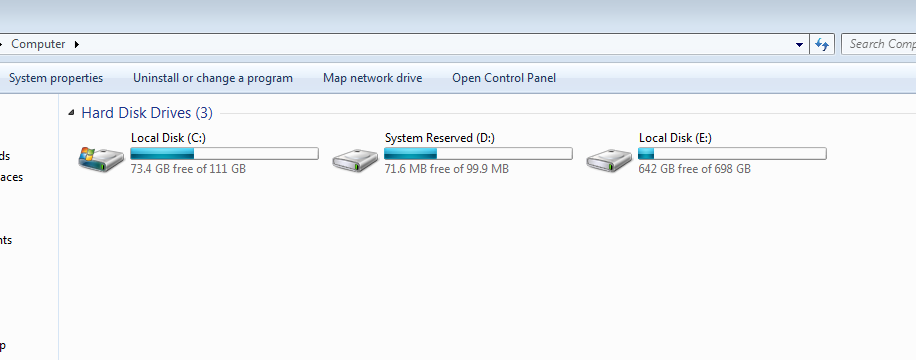916x360 pixels.
Task: Launch Open Control Panel
Action: (x=504, y=78)
